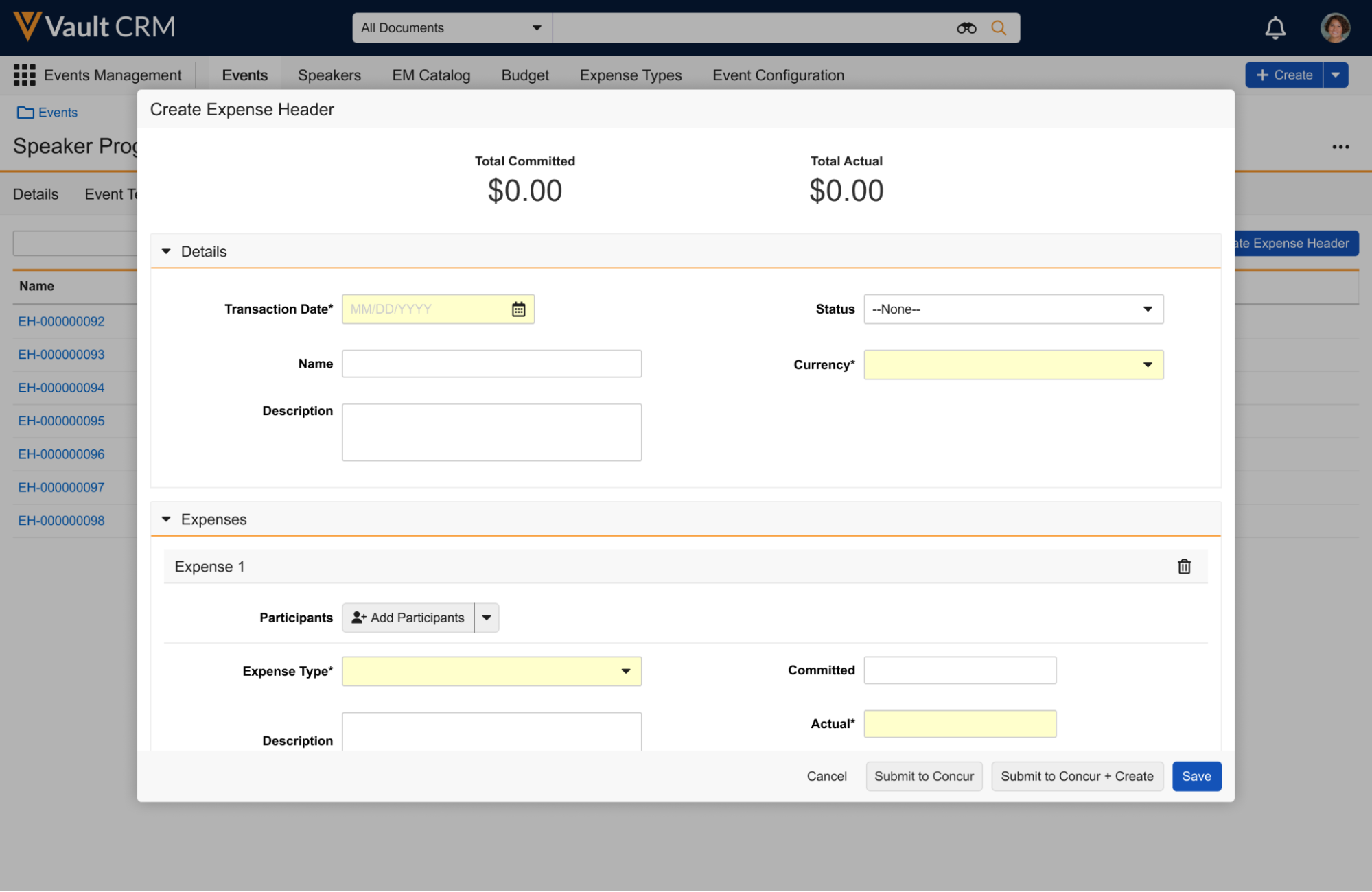1372x892 pixels.
Task: Open the app grid launcher icon
Action: click(x=25, y=75)
